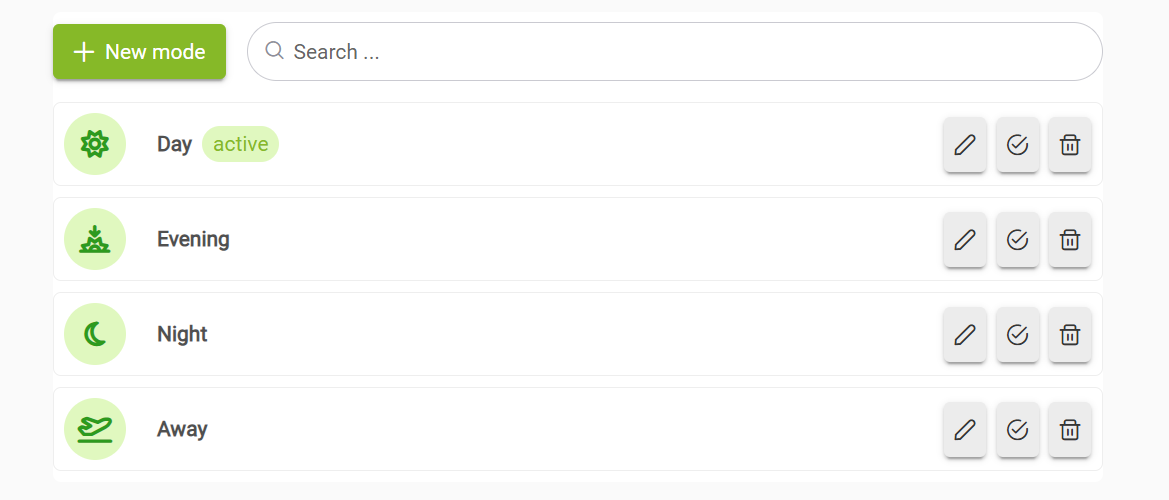Click the sunset icon for Evening mode
Viewport: 1169px width, 500px height.
point(94,239)
